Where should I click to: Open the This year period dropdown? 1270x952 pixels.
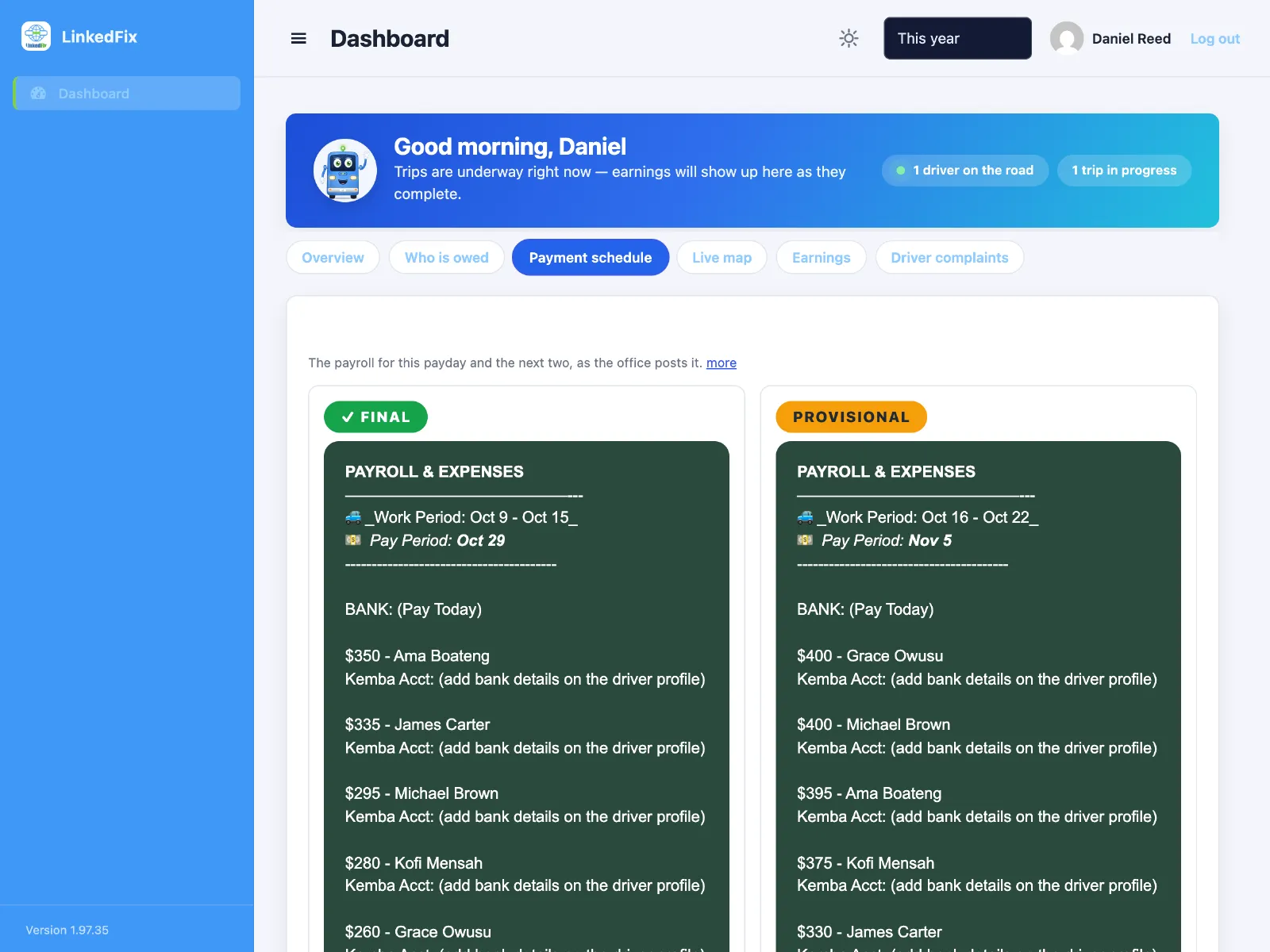click(957, 38)
